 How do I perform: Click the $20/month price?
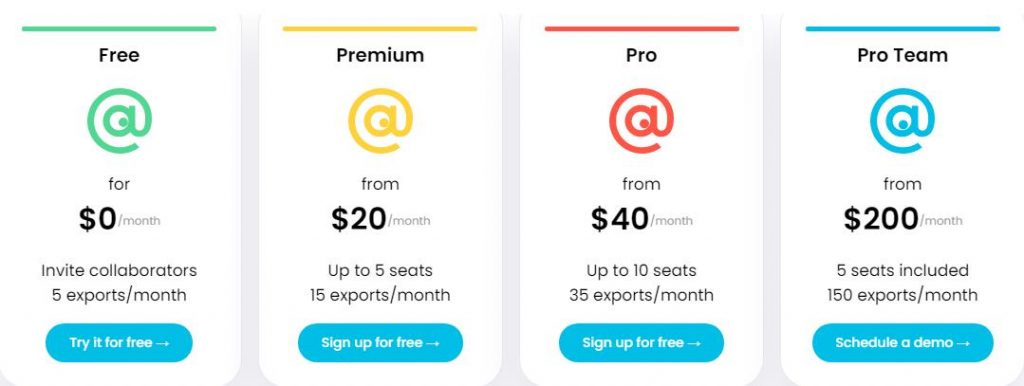380,219
